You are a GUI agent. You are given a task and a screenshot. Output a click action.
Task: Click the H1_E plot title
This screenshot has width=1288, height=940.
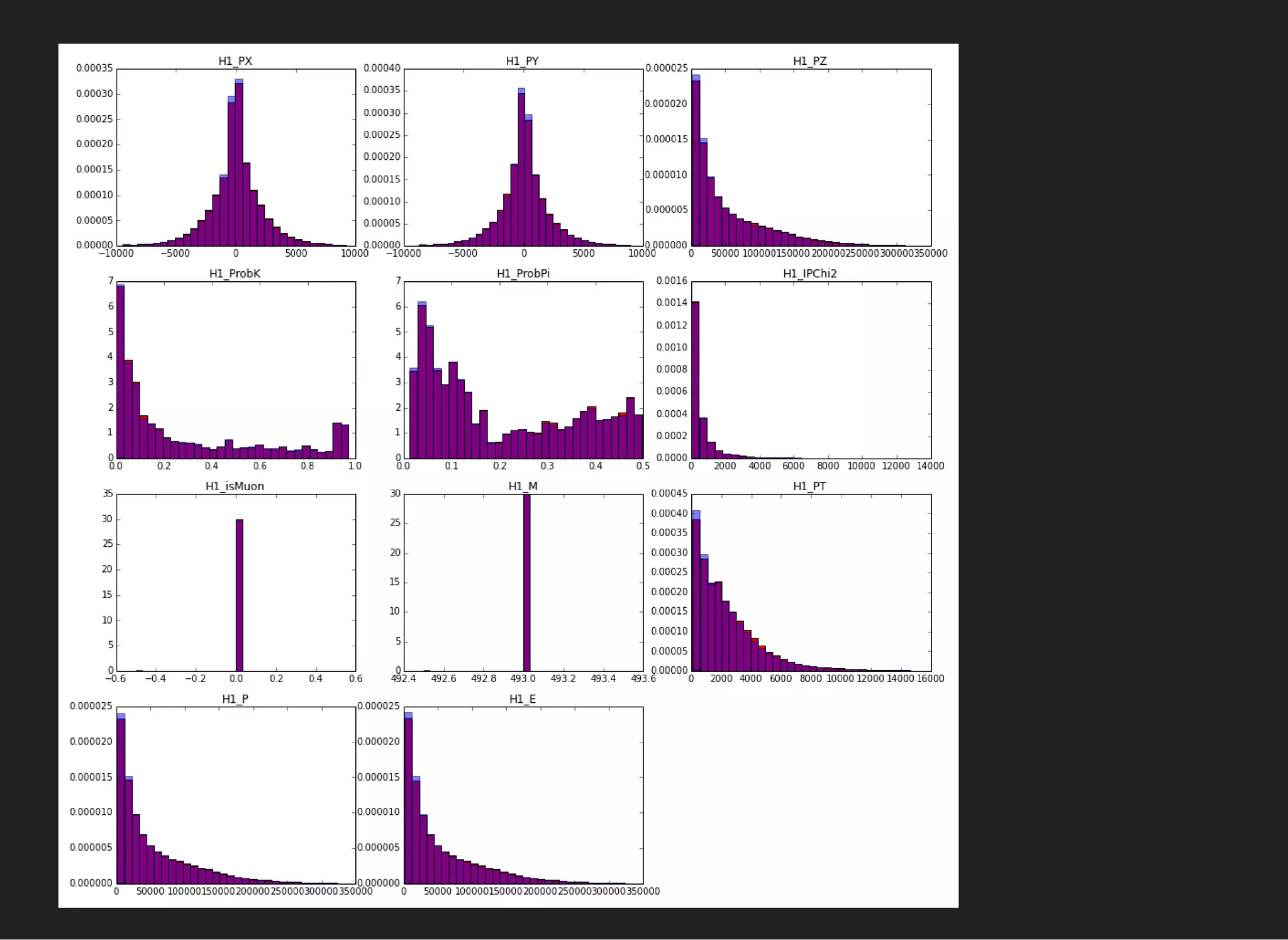click(523, 699)
